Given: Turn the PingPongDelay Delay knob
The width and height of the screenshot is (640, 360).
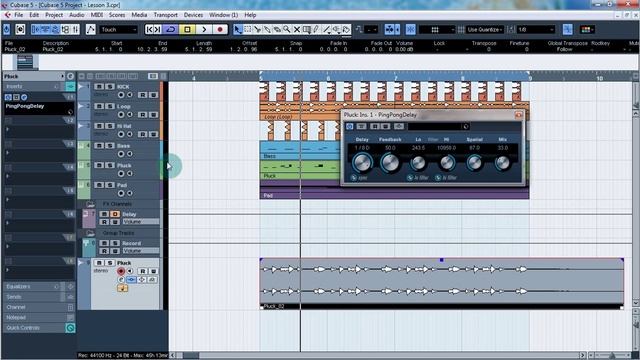Looking at the screenshot, I should pos(362,162).
